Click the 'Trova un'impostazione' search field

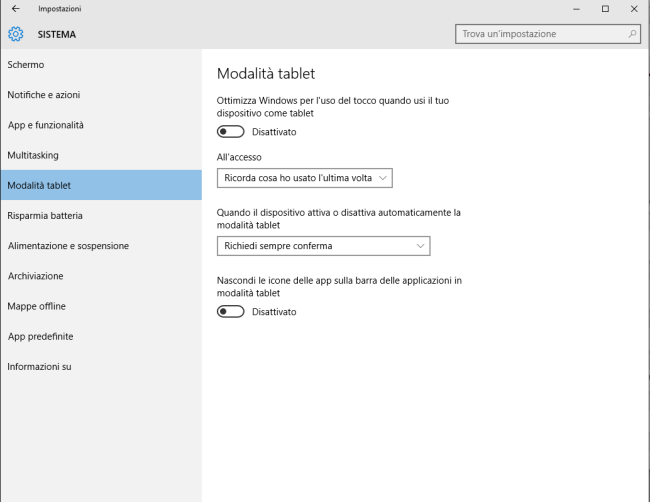pyautogui.click(x=540, y=34)
